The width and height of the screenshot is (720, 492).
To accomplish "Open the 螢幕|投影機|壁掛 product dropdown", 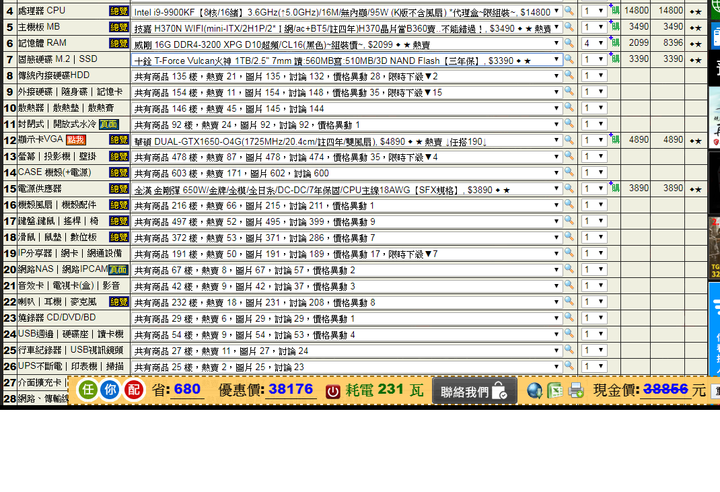I will click(x=347, y=157).
